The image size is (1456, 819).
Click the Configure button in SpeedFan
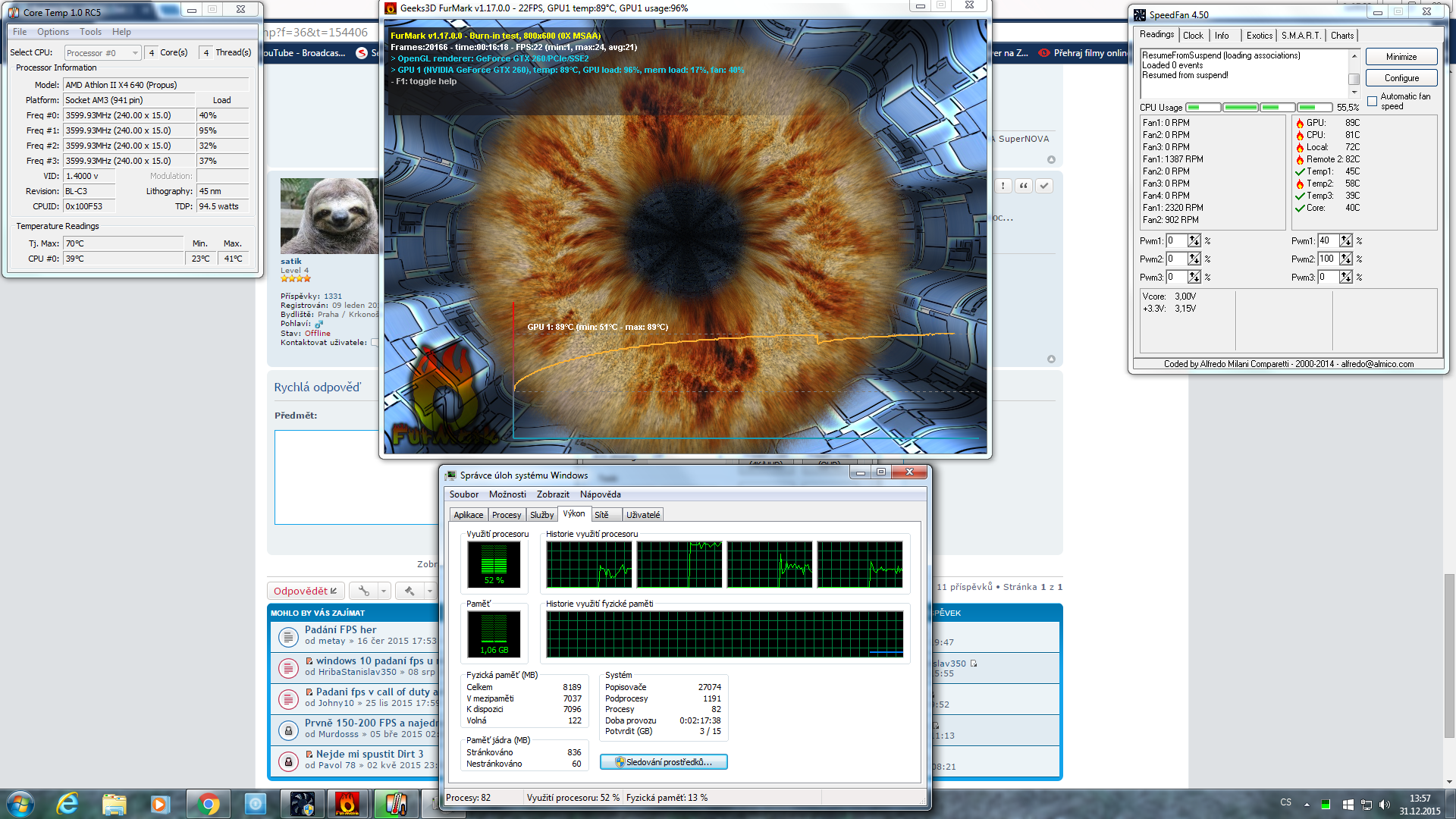[x=1401, y=78]
